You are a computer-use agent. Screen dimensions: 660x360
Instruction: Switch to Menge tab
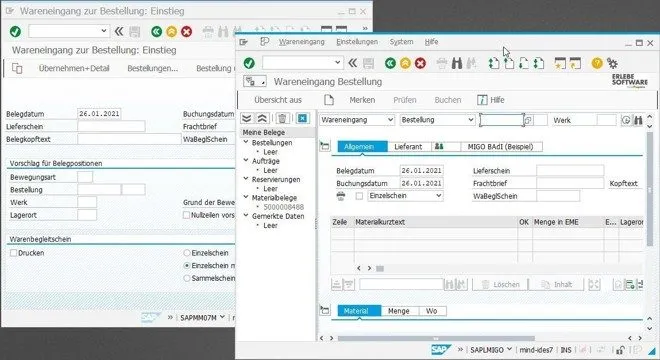click(399, 311)
